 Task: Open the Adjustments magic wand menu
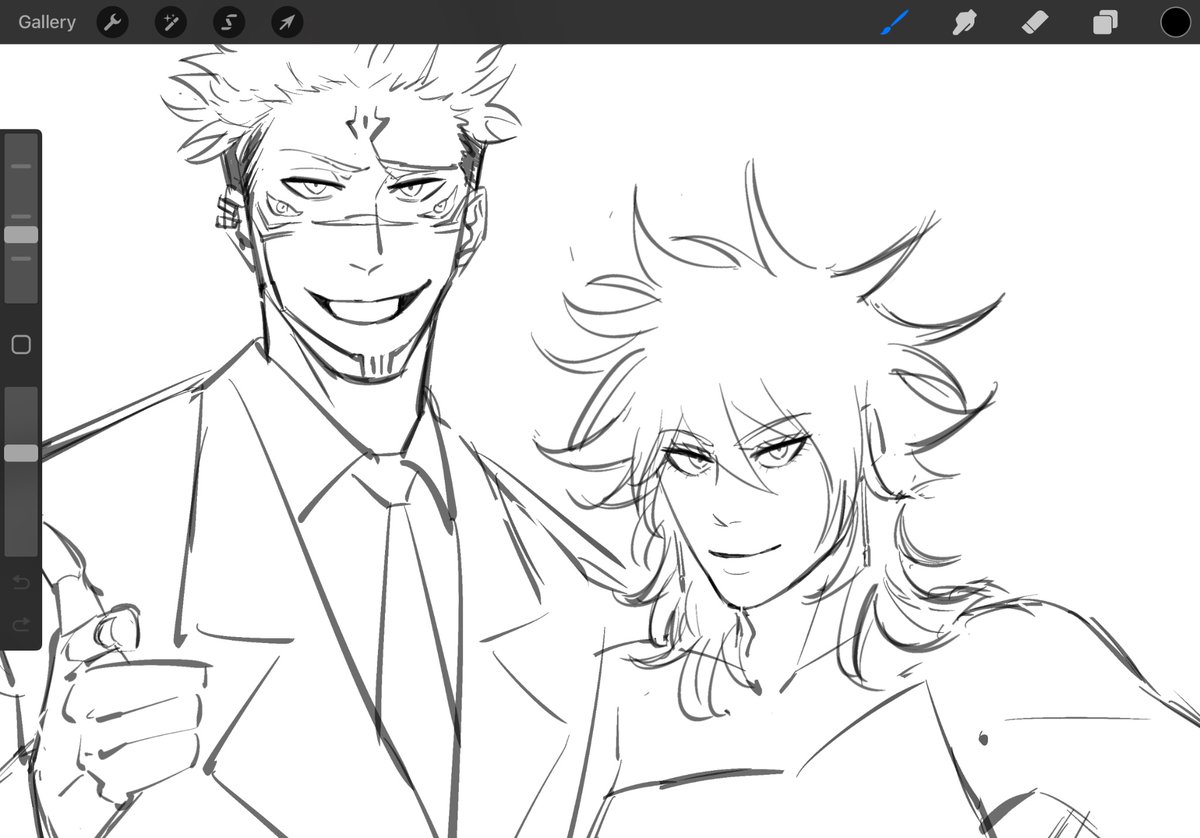170,23
